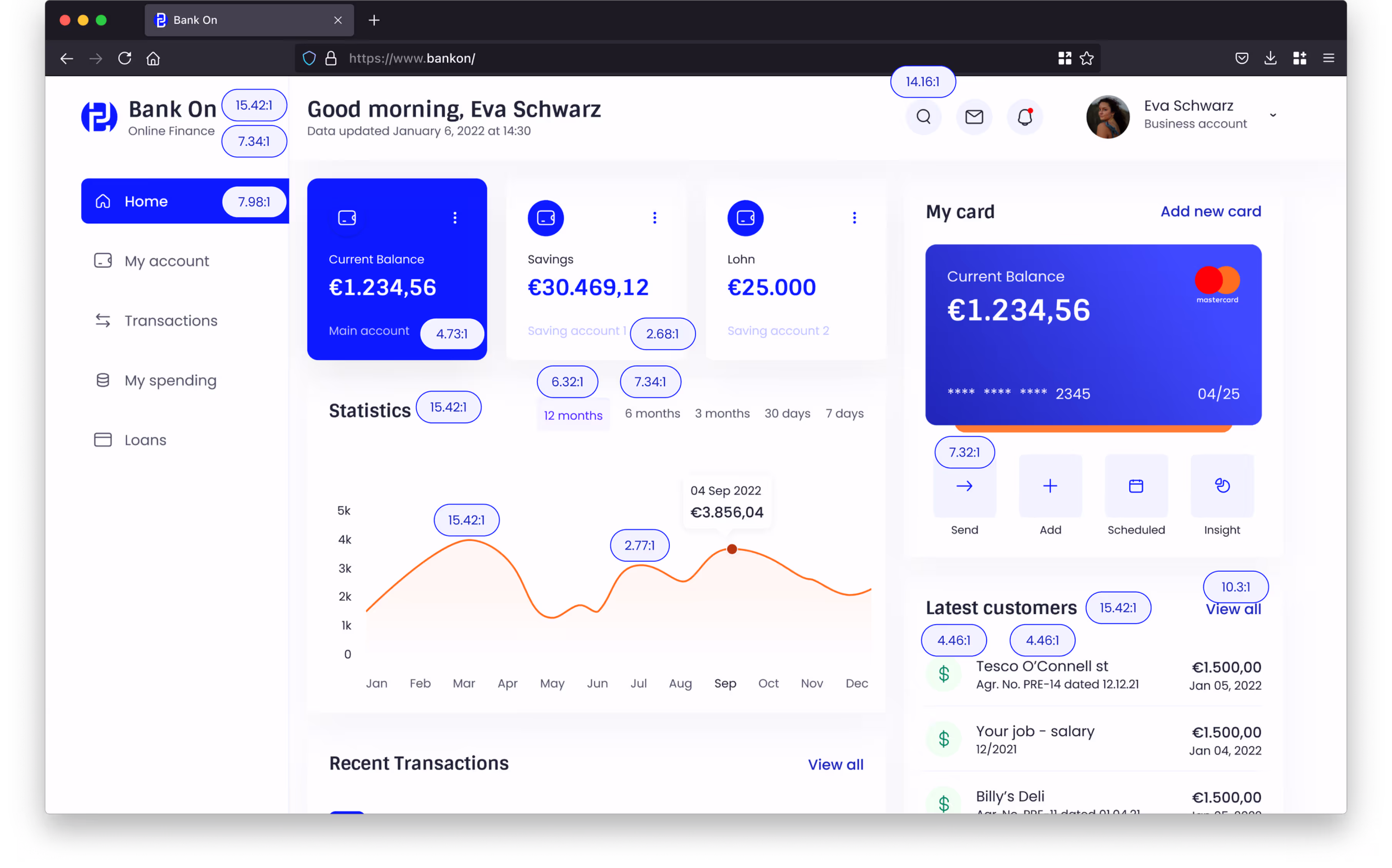Open three-dot menu on Lohn card

click(854, 217)
